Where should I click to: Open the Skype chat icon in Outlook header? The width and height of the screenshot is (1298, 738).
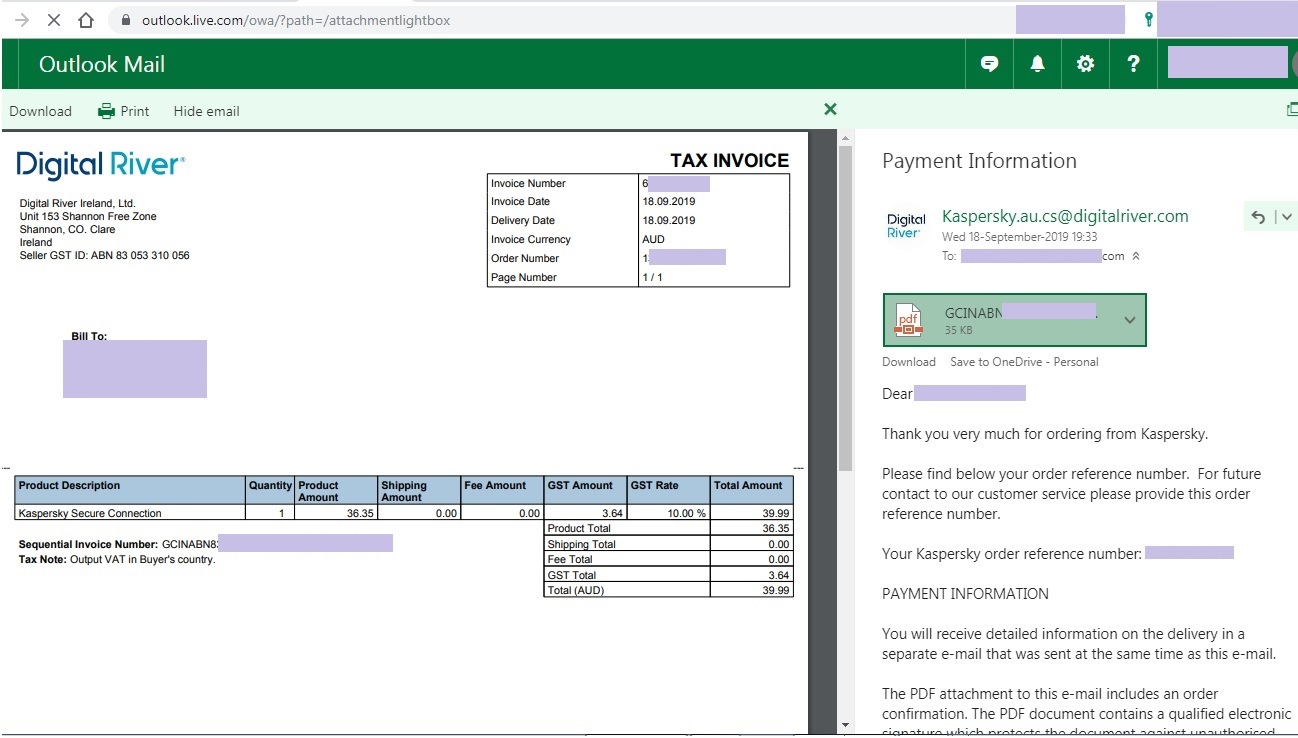click(x=989, y=64)
